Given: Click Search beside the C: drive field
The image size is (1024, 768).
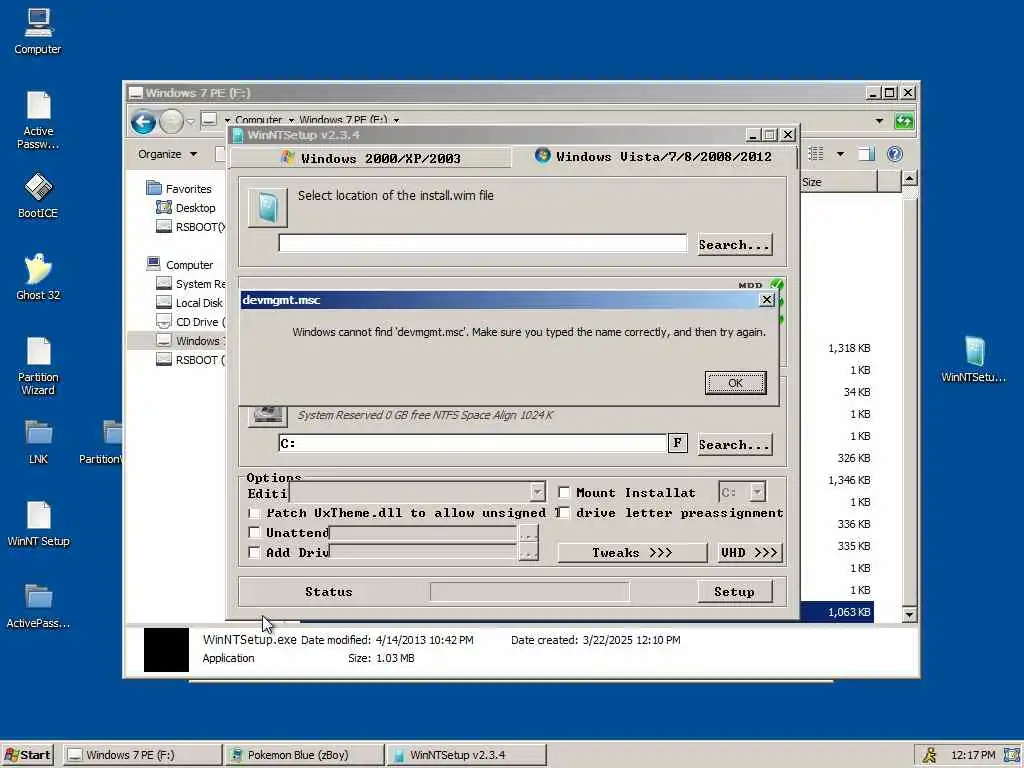Looking at the screenshot, I should [x=734, y=445].
